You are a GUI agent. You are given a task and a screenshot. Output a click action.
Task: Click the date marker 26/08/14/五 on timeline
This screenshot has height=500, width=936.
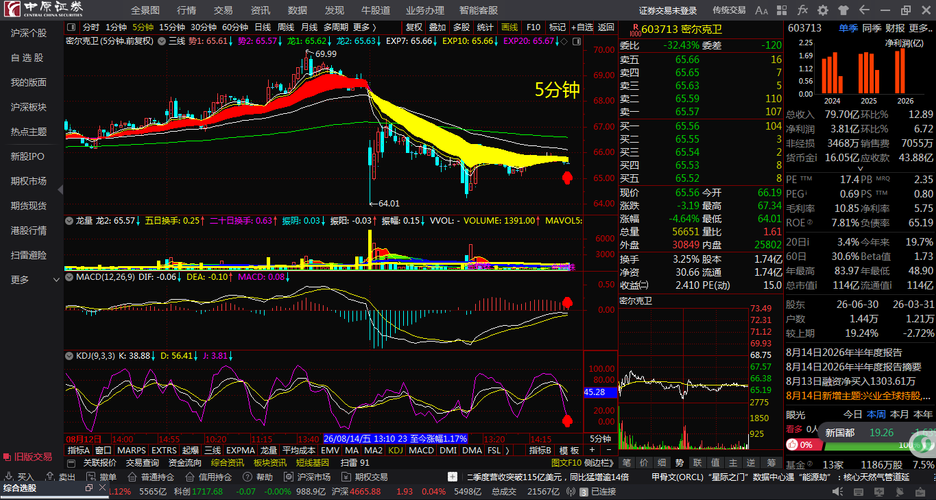[396, 439]
